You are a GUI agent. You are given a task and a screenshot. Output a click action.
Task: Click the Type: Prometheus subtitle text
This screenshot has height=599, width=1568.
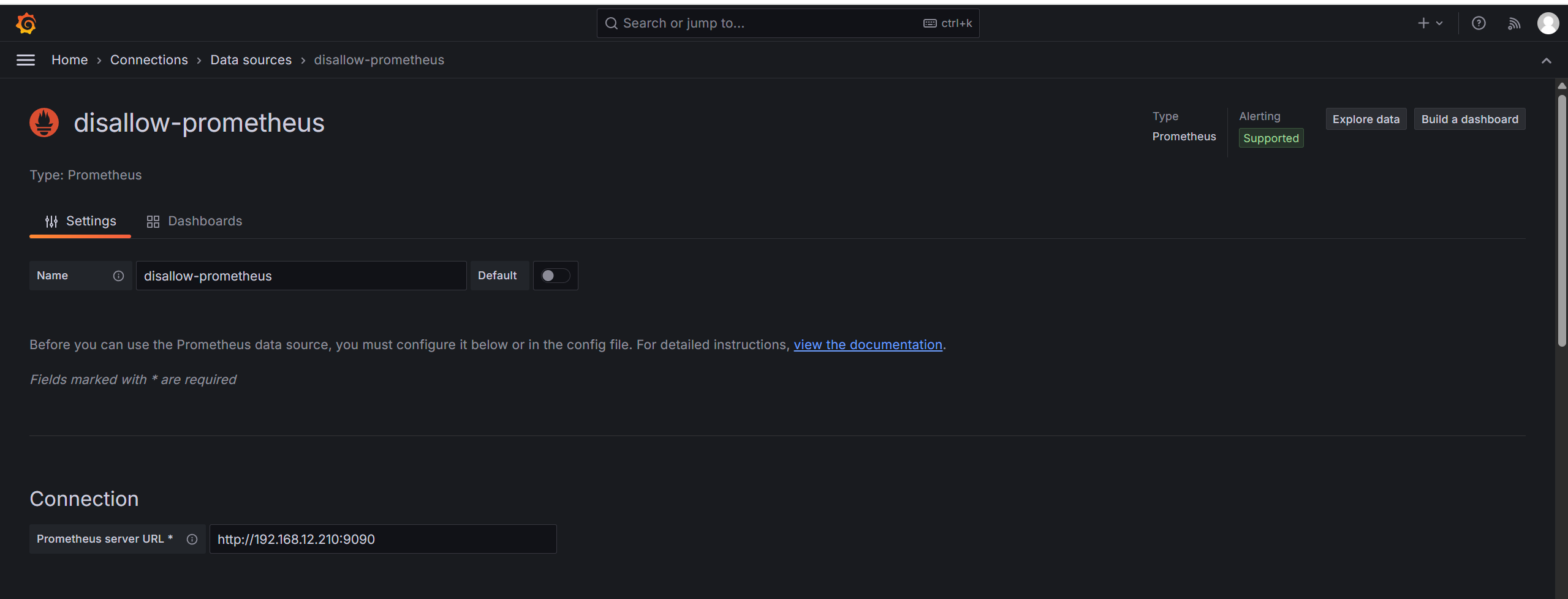[x=86, y=175]
